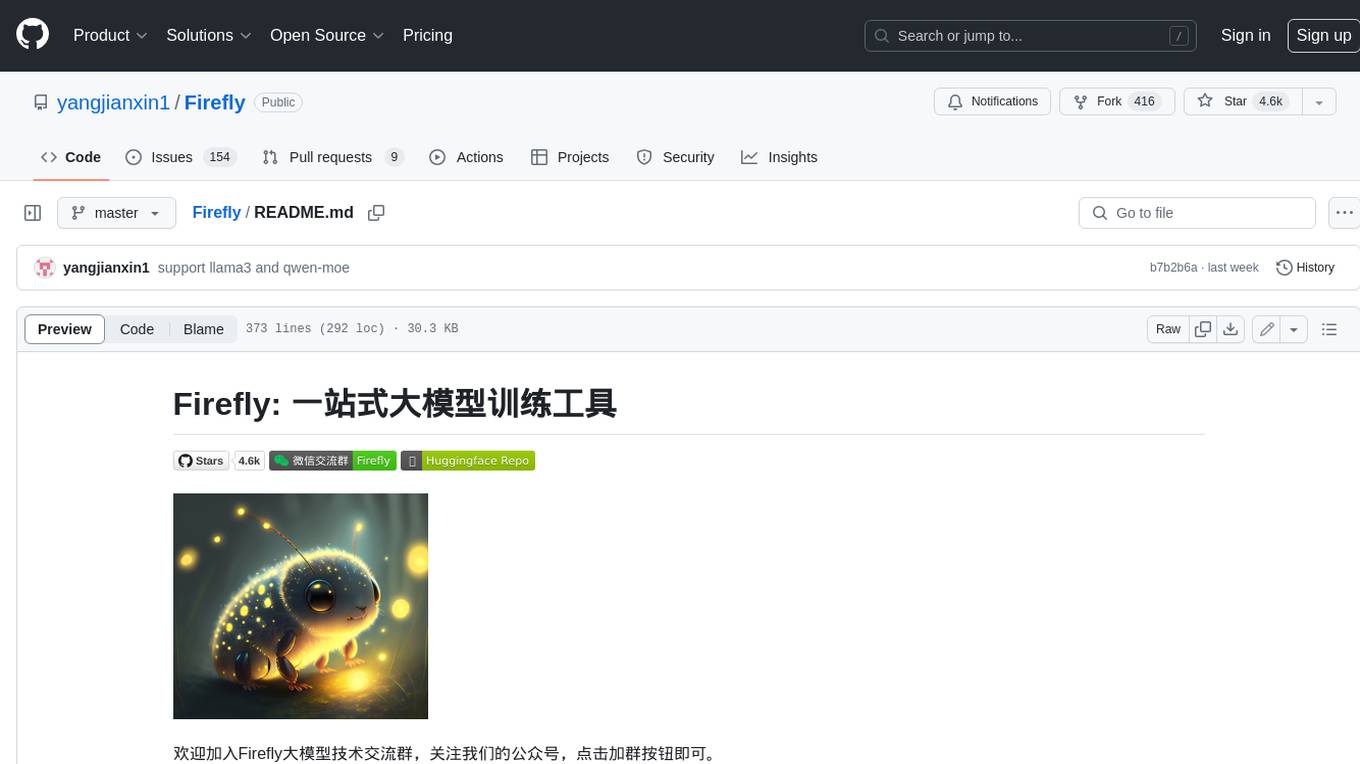Open the Raw file view
Image resolution: width=1360 pixels, height=764 pixels.
click(1168, 329)
